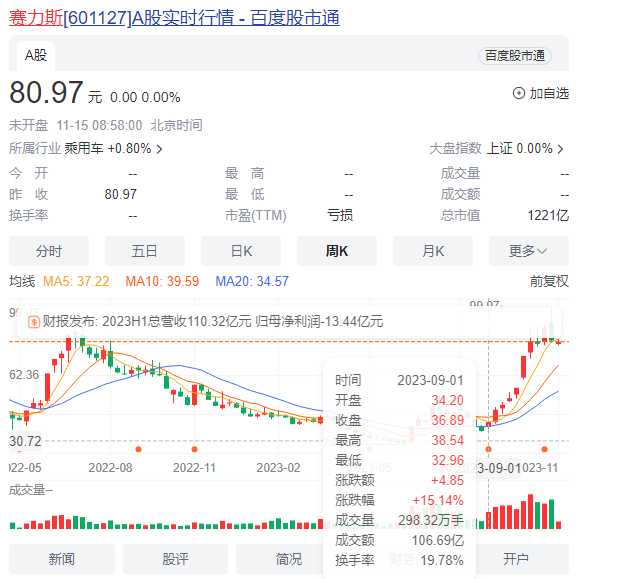Click the 30.72 low price axis label

coord(25,441)
